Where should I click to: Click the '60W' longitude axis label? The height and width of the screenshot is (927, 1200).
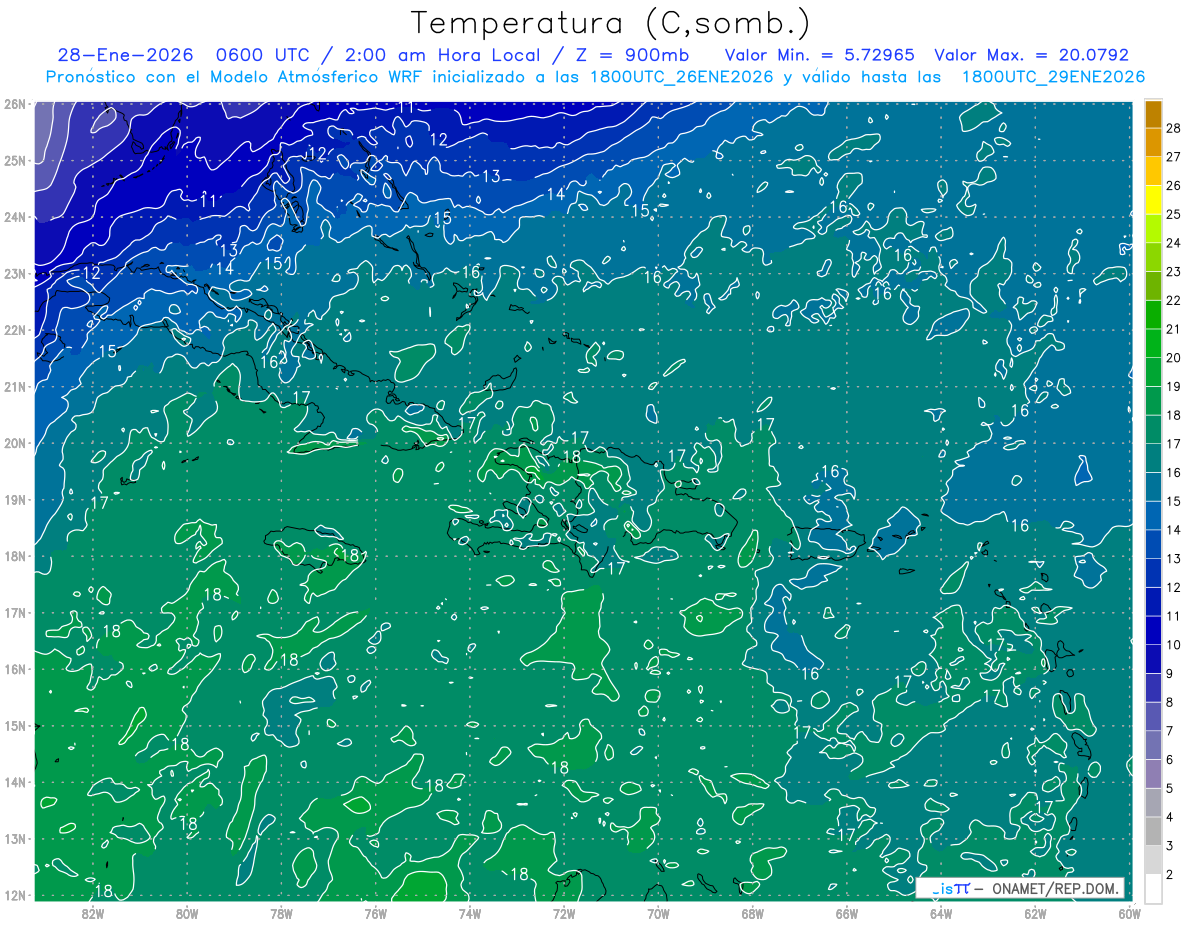point(1130,912)
